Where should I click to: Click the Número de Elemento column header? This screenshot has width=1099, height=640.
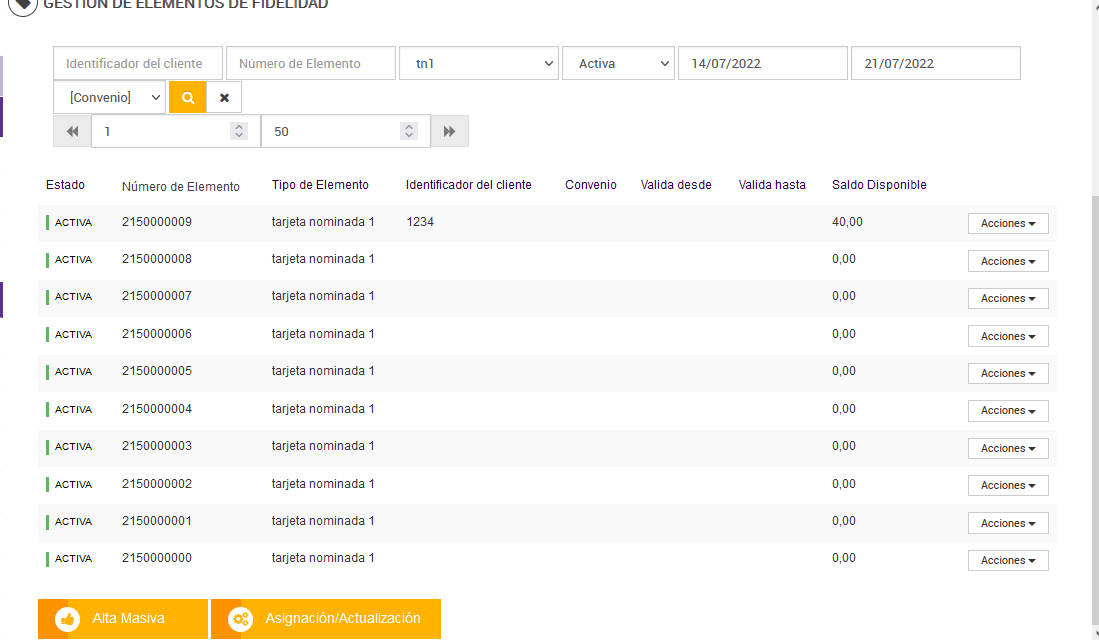tap(181, 186)
